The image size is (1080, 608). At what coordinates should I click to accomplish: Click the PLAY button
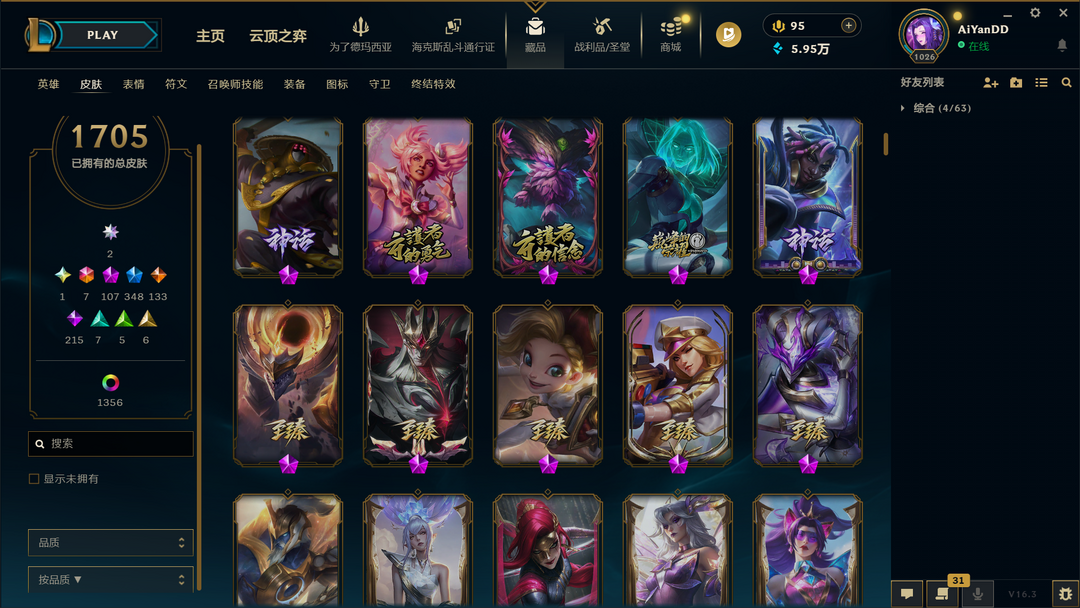pos(103,35)
